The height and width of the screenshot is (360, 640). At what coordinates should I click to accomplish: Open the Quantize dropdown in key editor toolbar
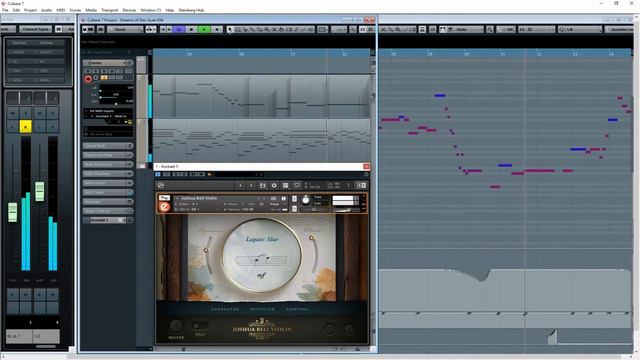coord(580,29)
